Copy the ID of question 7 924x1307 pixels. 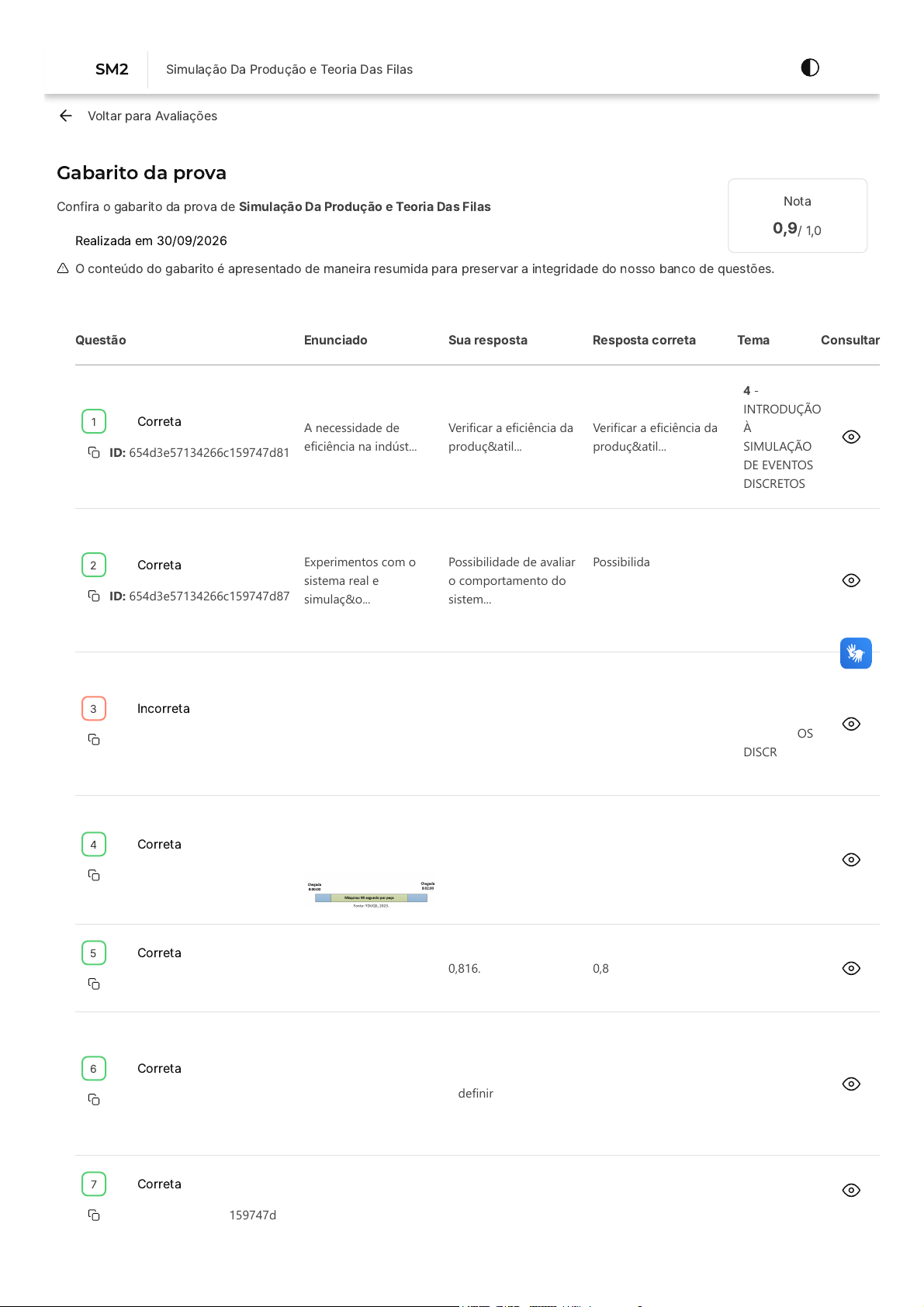click(94, 1215)
